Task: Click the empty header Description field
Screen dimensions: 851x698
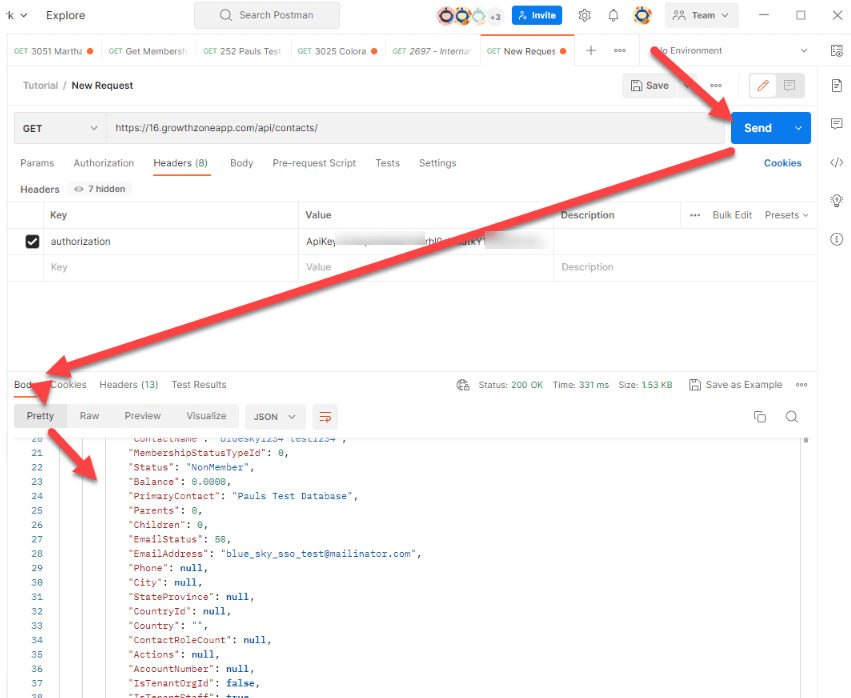Action: point(685,267)
